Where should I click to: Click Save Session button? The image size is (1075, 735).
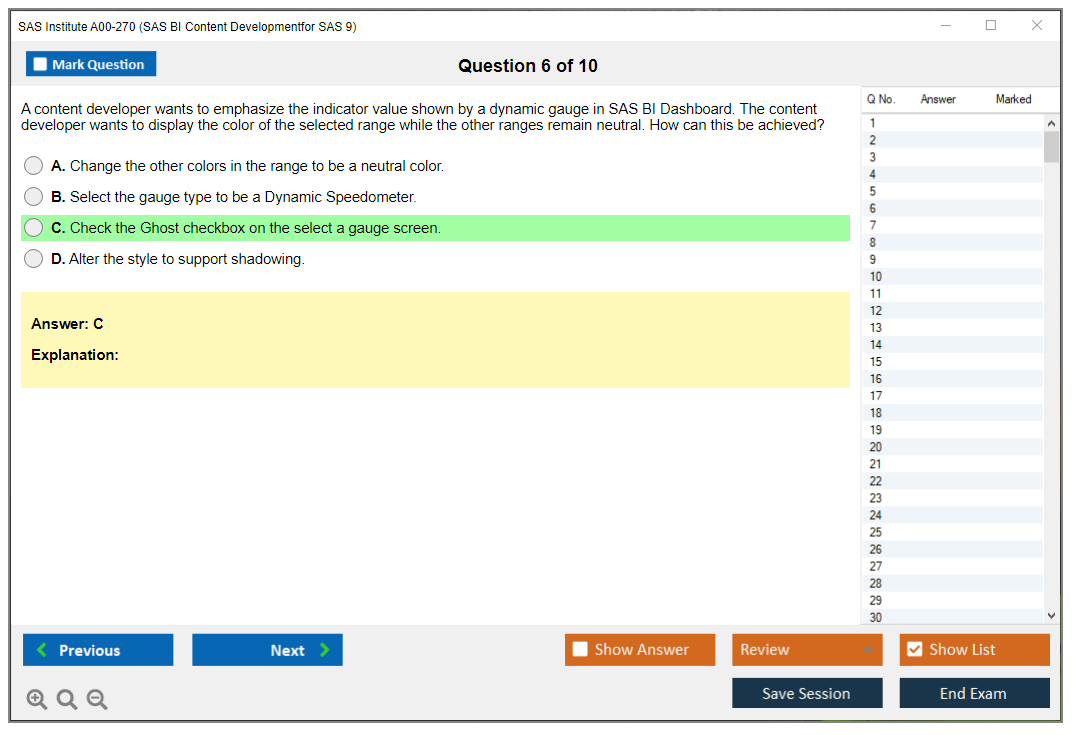[806, 693]
